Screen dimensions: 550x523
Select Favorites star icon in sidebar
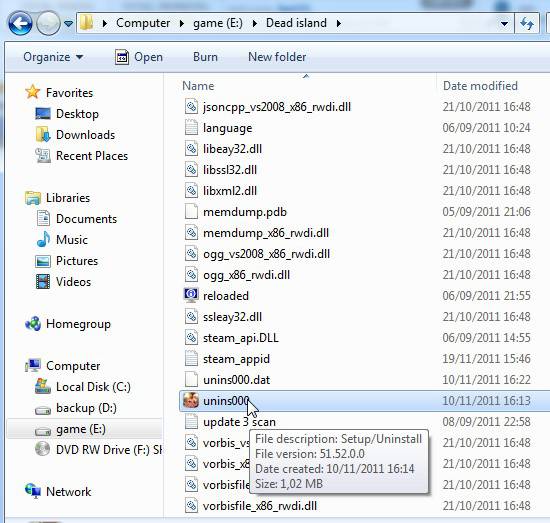pos(32,92)
